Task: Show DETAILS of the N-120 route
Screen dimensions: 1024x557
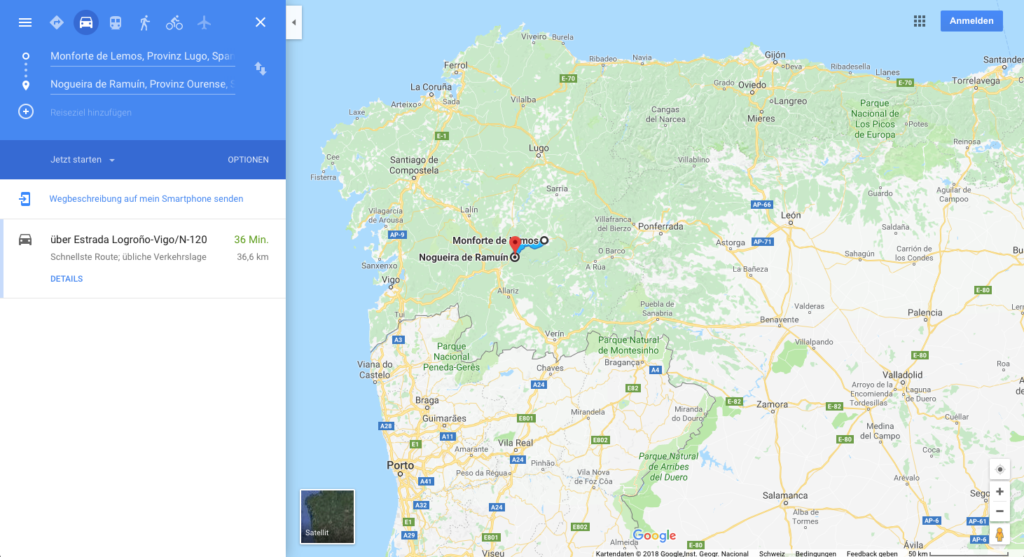Action: pyautogui.click(x=67, y=279)
